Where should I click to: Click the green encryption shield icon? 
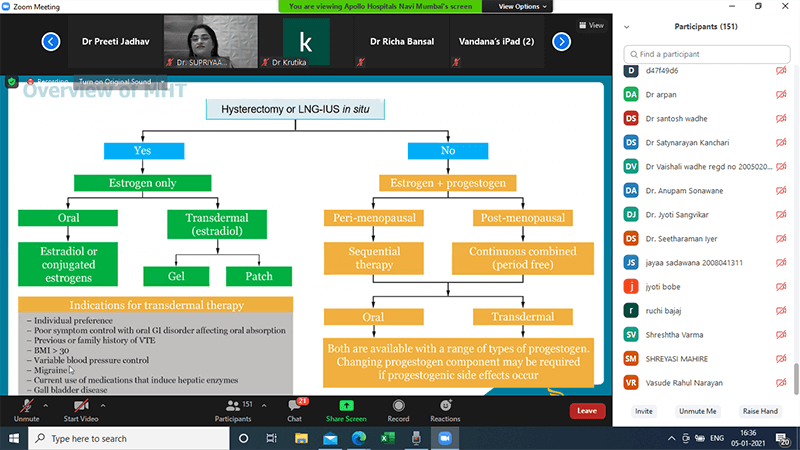[12, 81]
